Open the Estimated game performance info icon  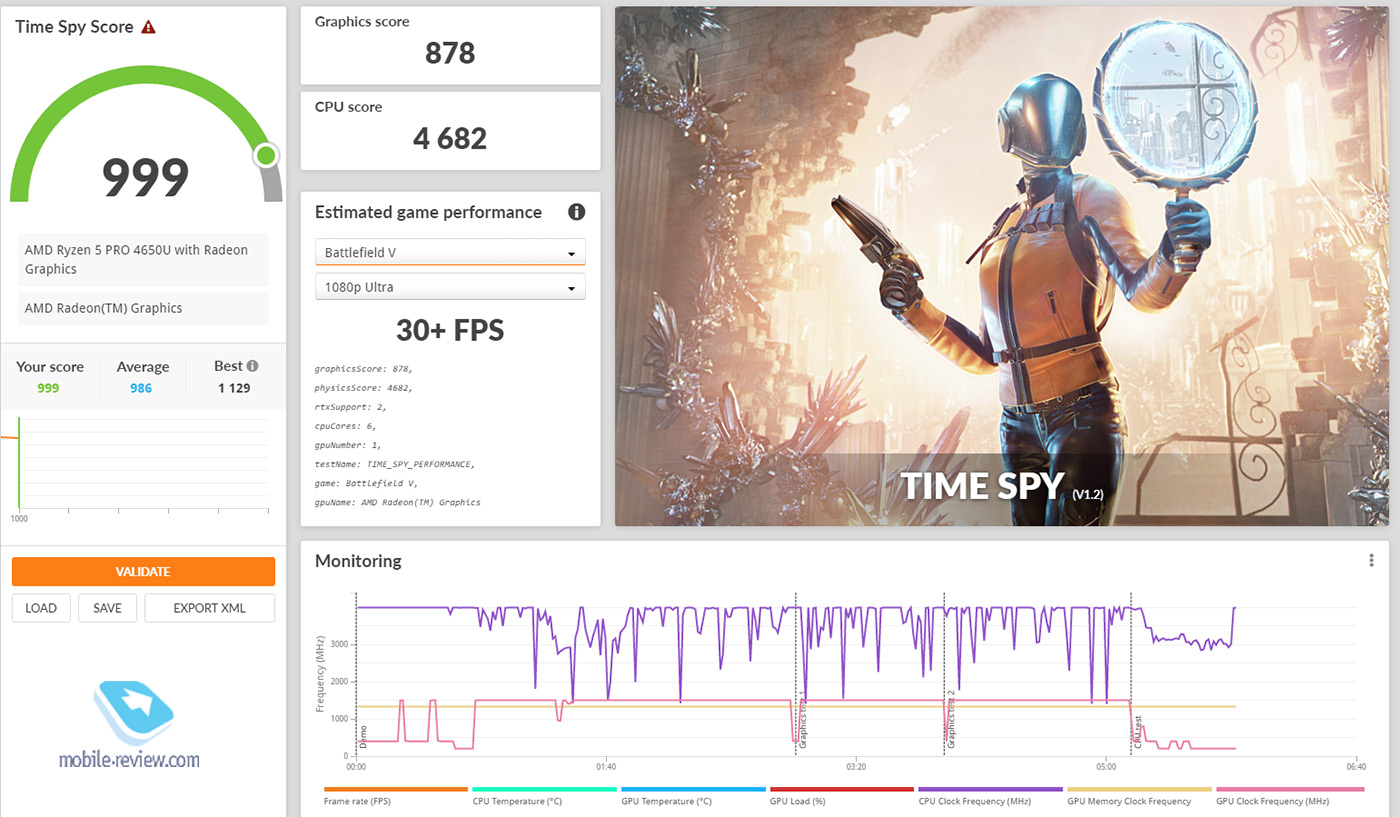[576, 212]
